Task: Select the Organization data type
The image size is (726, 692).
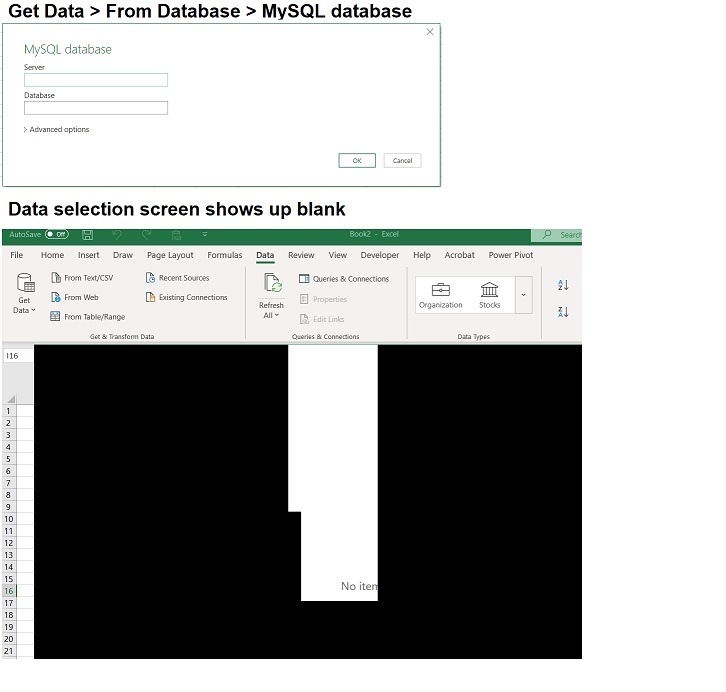Action: tap(440, 295)
